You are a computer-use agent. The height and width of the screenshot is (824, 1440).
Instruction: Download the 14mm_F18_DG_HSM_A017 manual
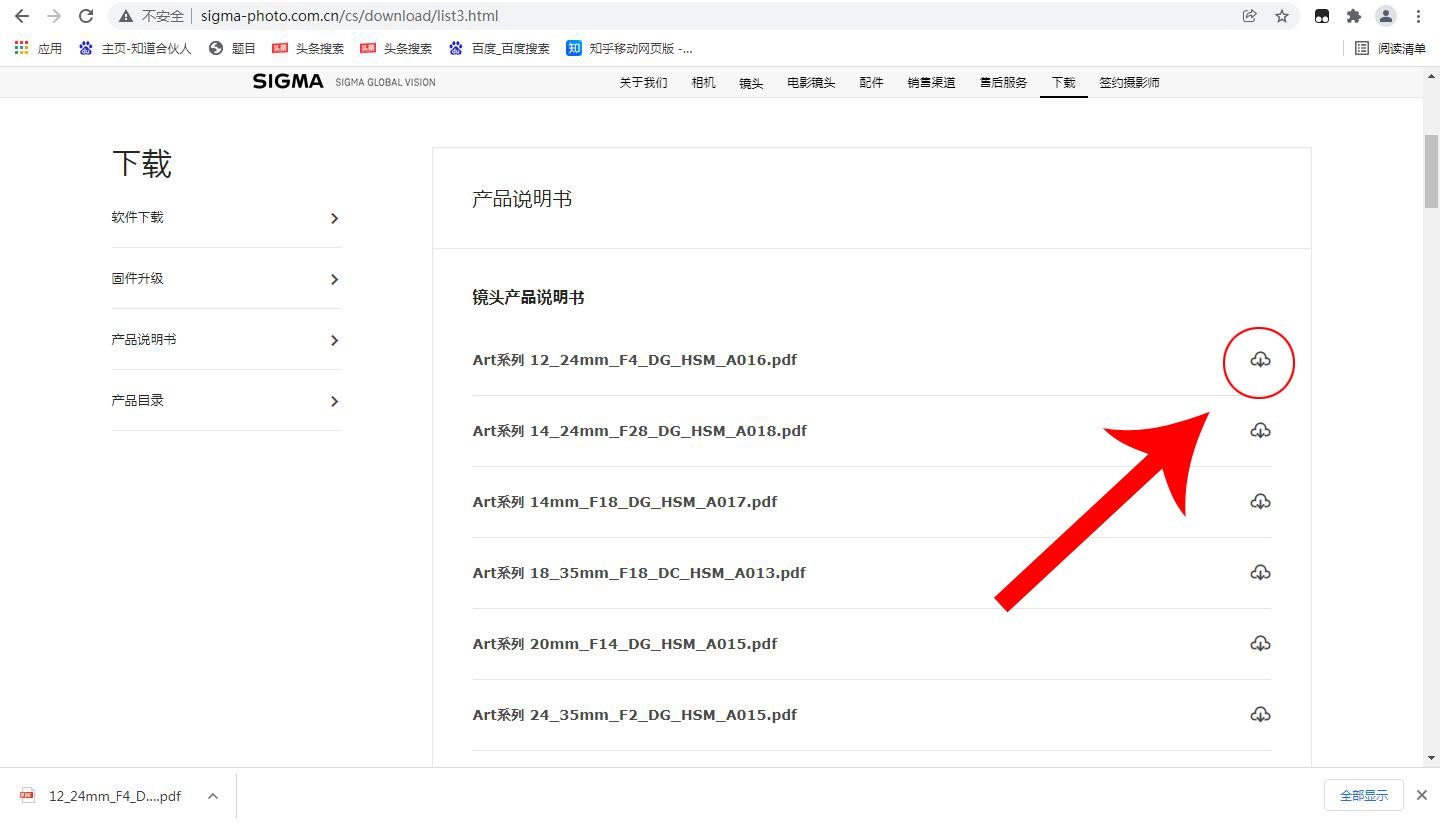(1260, 501)
